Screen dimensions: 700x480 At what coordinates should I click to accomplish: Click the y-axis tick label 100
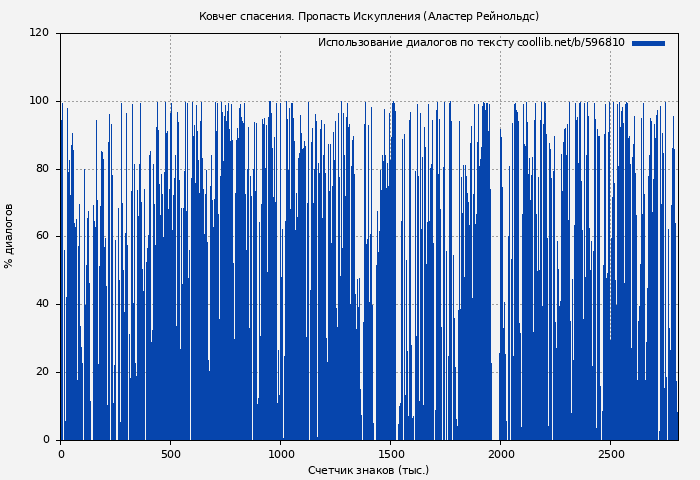pyautogui.click(x=39, y=101)
